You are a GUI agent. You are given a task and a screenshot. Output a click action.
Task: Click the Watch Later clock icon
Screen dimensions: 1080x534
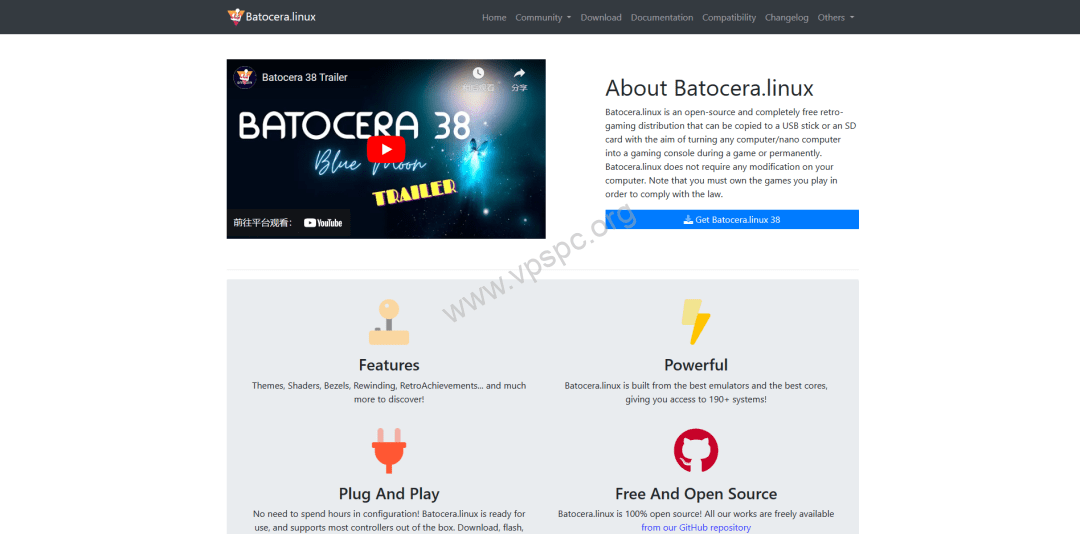[x=478, y=73]
